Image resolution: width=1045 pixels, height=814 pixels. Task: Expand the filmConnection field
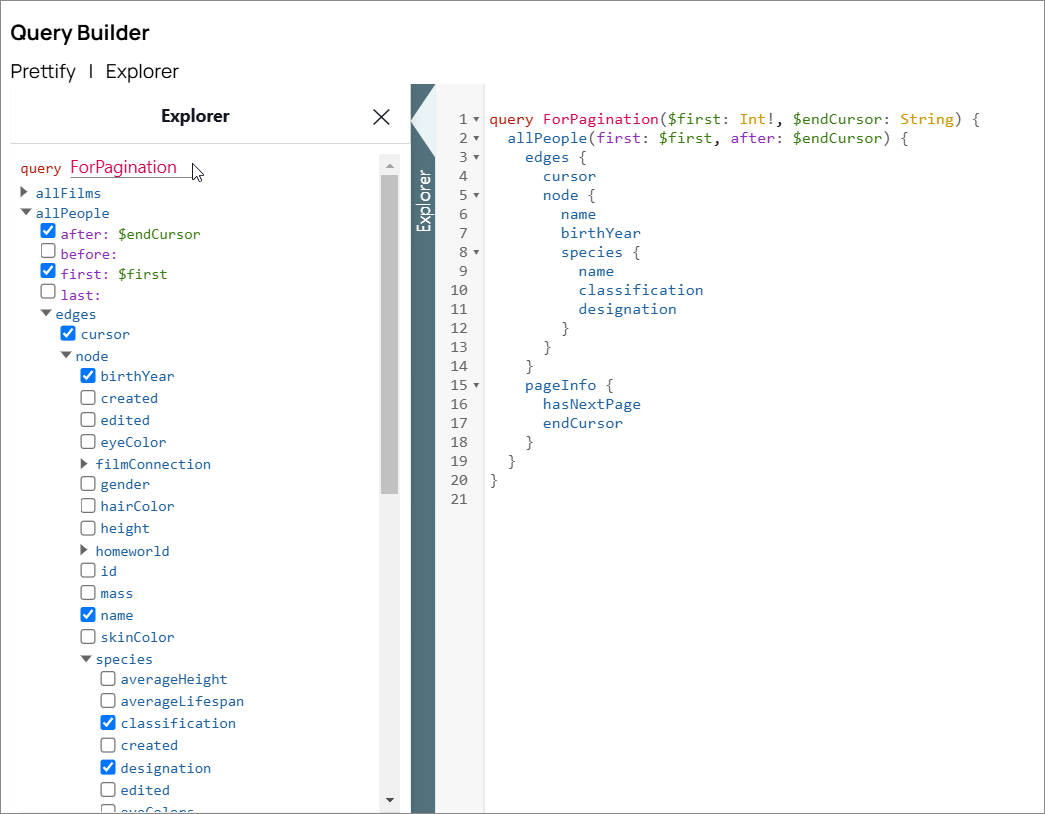click(x=86, y=464)
